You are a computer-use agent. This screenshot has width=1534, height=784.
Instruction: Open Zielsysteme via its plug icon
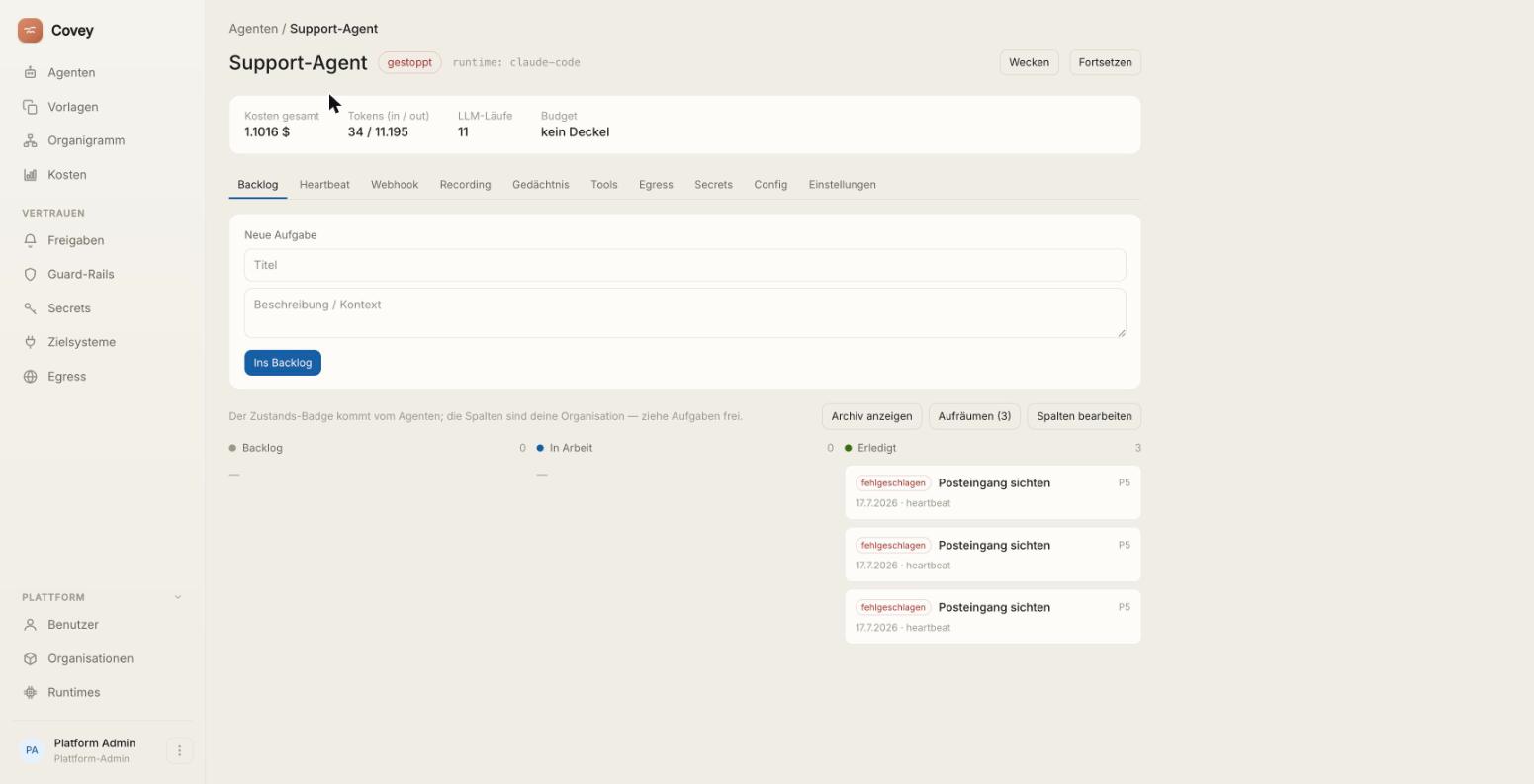coord(30,342)
